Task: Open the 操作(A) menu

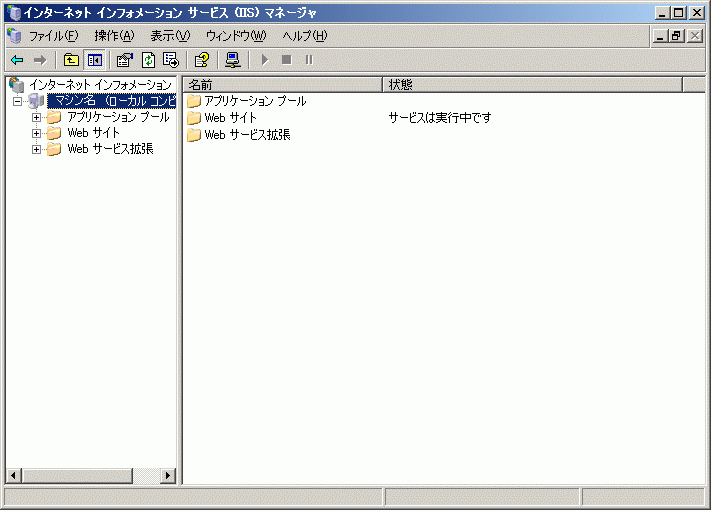Action: [114, 36]
